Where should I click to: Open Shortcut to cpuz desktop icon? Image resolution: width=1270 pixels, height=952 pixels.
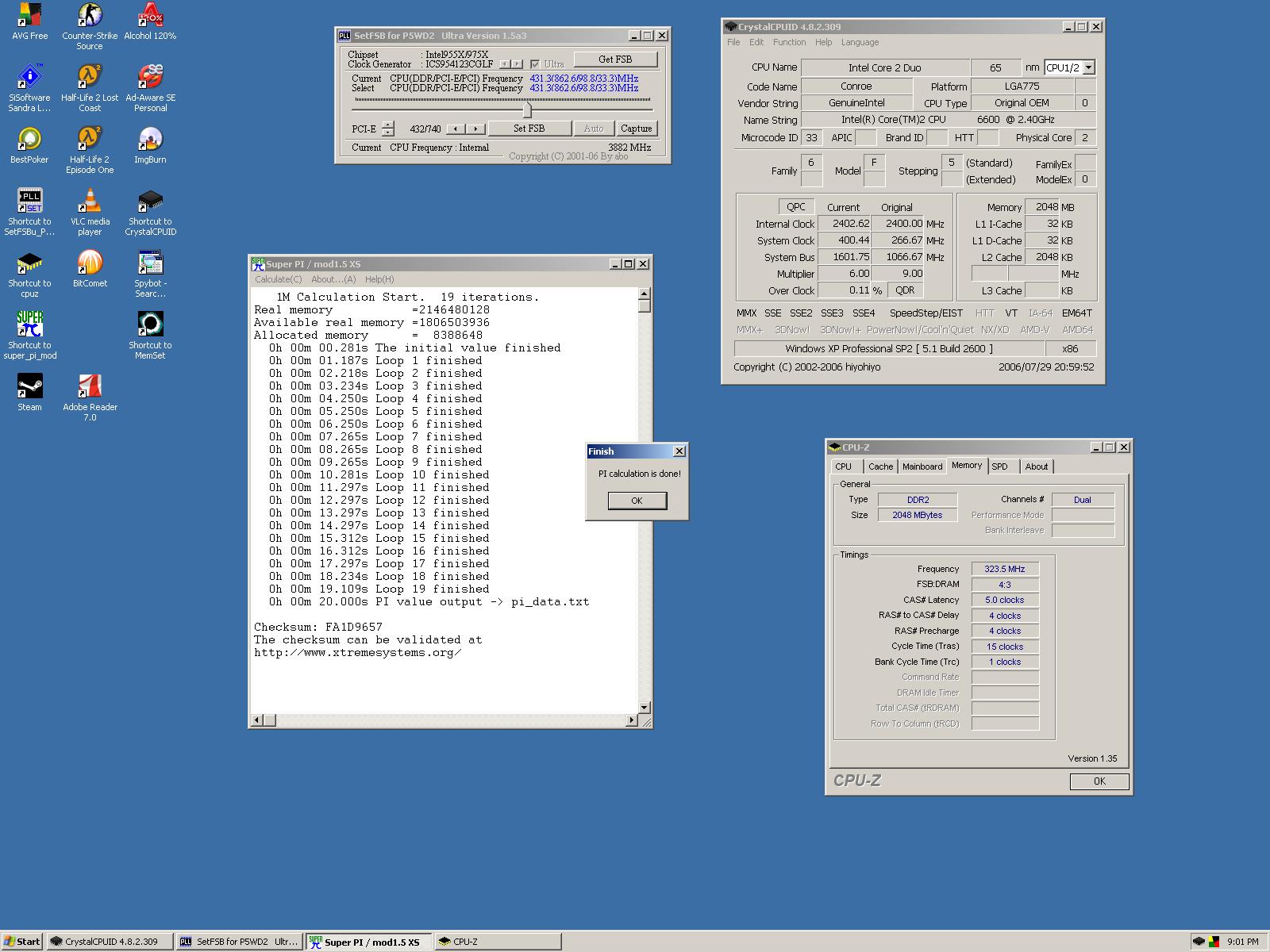click(x=29, y=274)
